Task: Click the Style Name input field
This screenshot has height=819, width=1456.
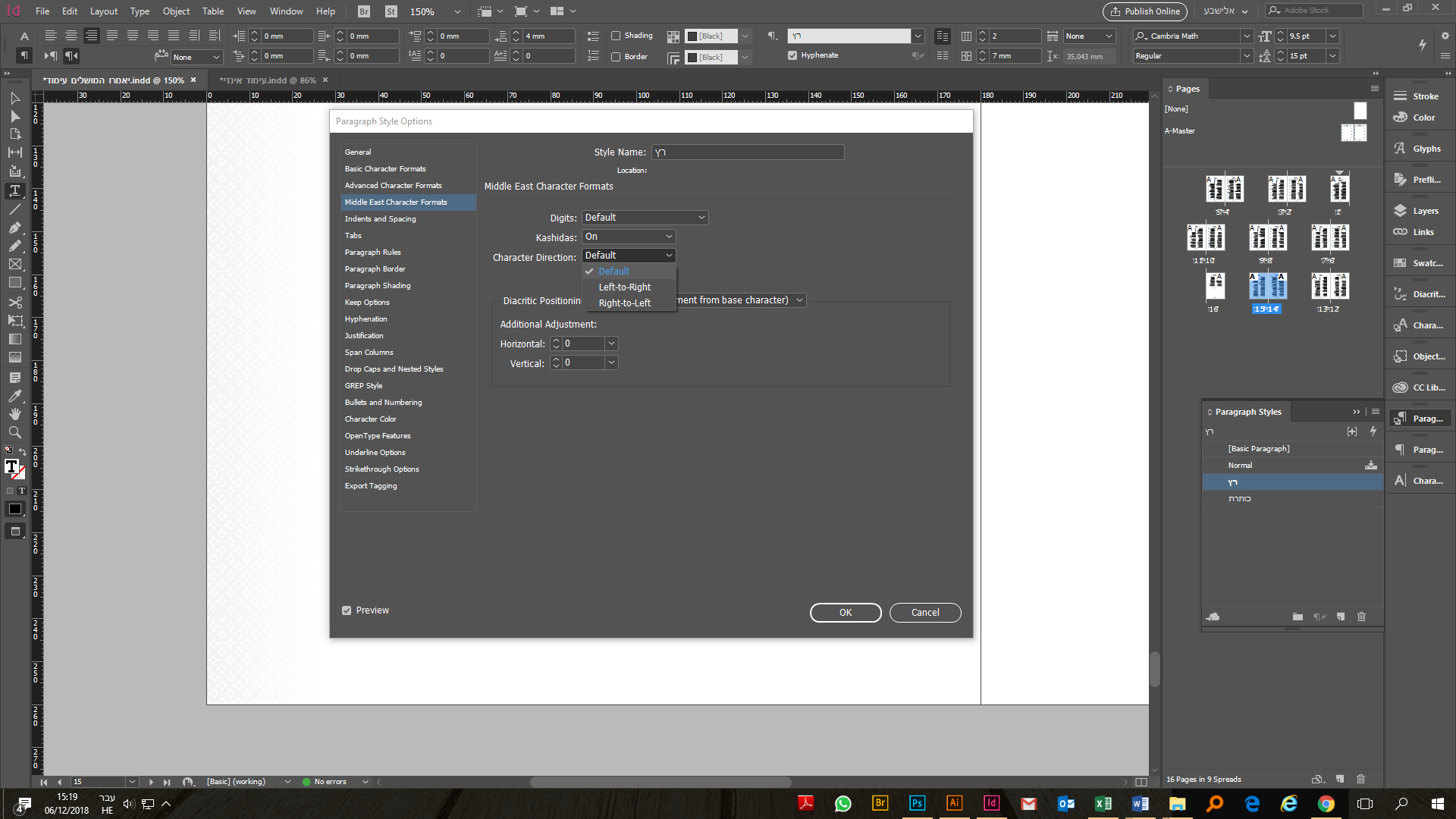Action: click(747, 152)
